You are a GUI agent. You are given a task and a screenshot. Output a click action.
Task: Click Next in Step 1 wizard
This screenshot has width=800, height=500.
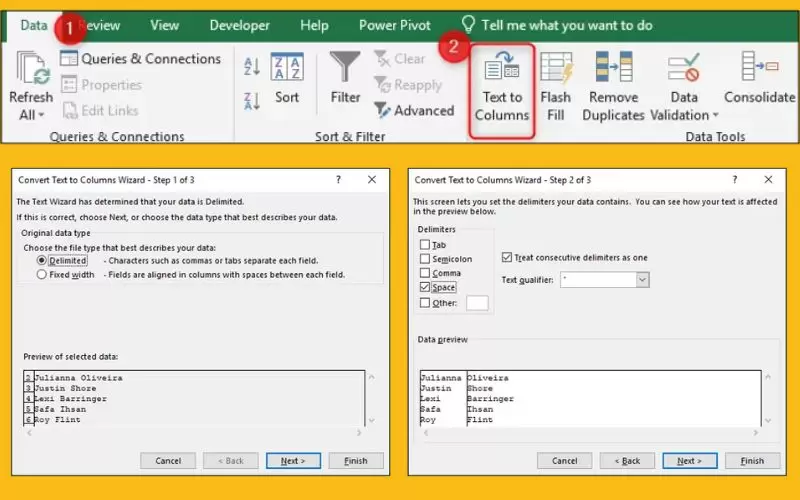tap(293, 461)
